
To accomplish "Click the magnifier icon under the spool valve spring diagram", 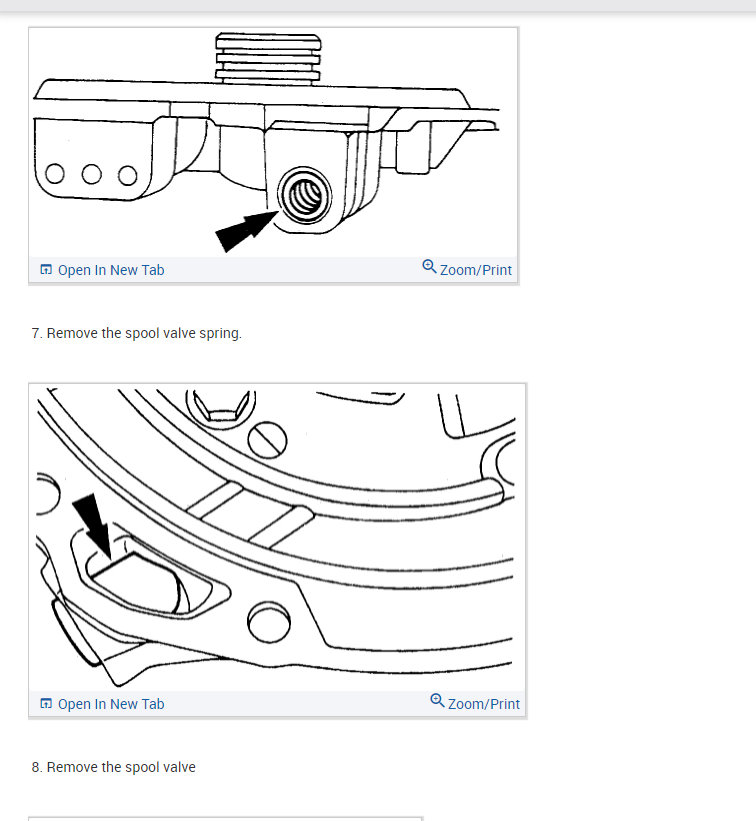I will click(x=437, y=701).
